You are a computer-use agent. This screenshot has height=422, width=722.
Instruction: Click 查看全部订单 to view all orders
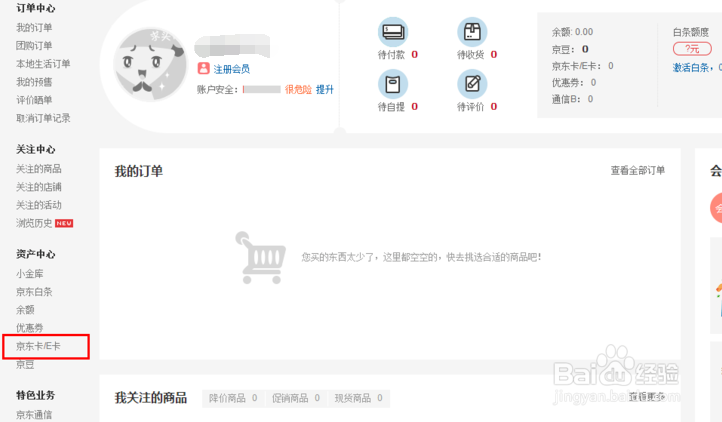click(638, 170)
